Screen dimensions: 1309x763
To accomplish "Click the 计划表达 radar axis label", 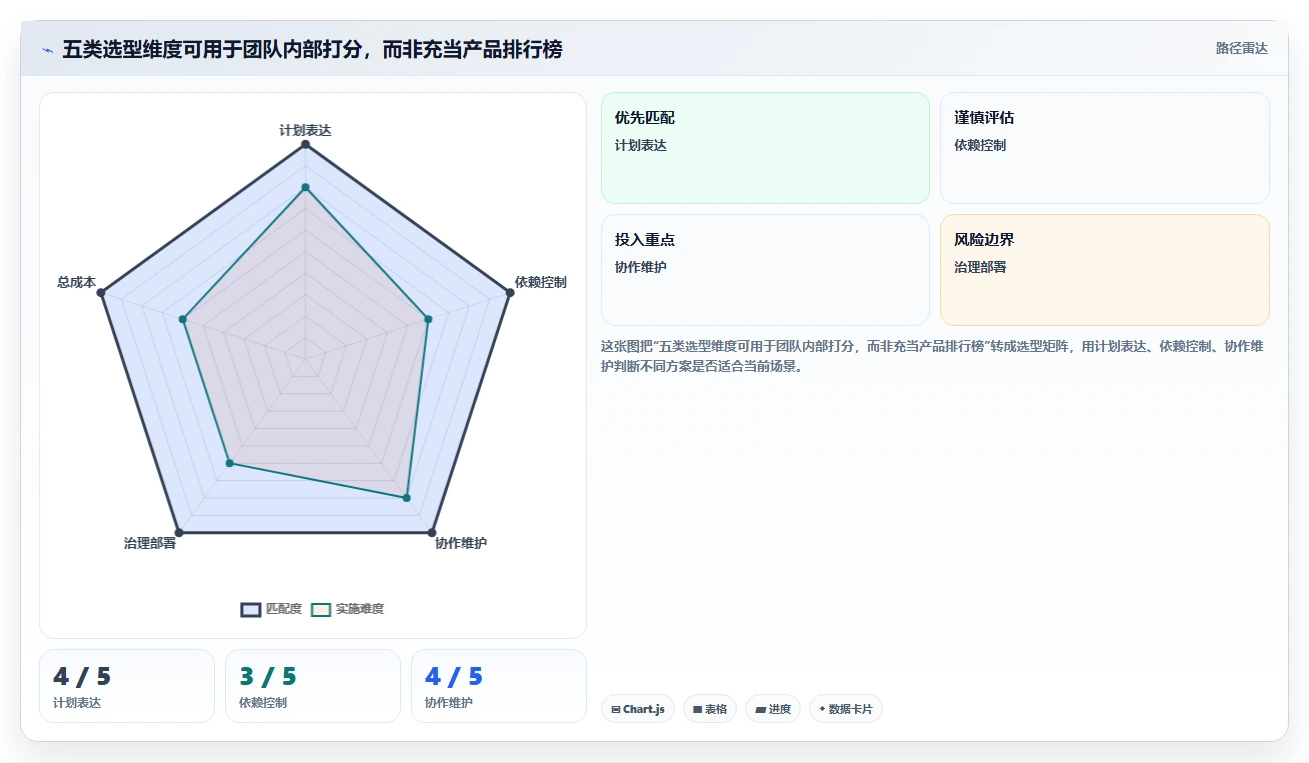I will click(305, 130).
